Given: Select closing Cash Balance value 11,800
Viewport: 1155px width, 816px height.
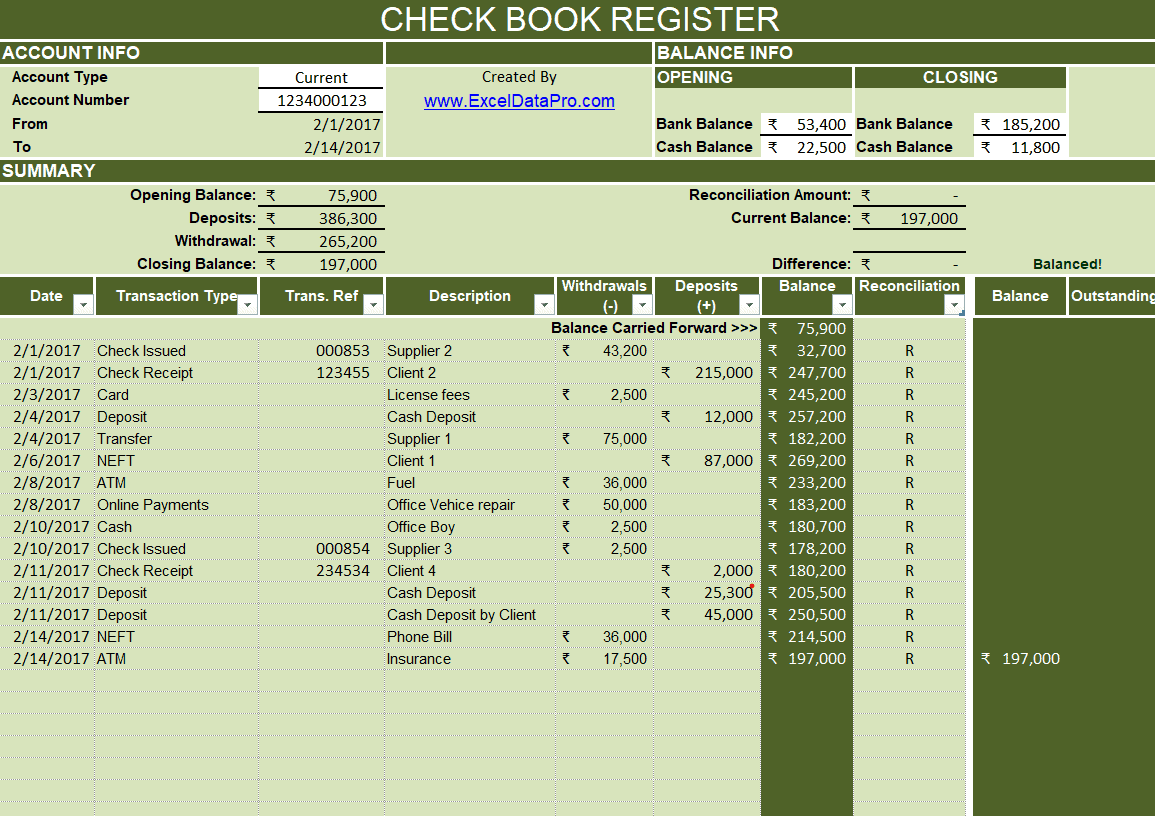Looking at the screenshot, I should coord(1020,147).
